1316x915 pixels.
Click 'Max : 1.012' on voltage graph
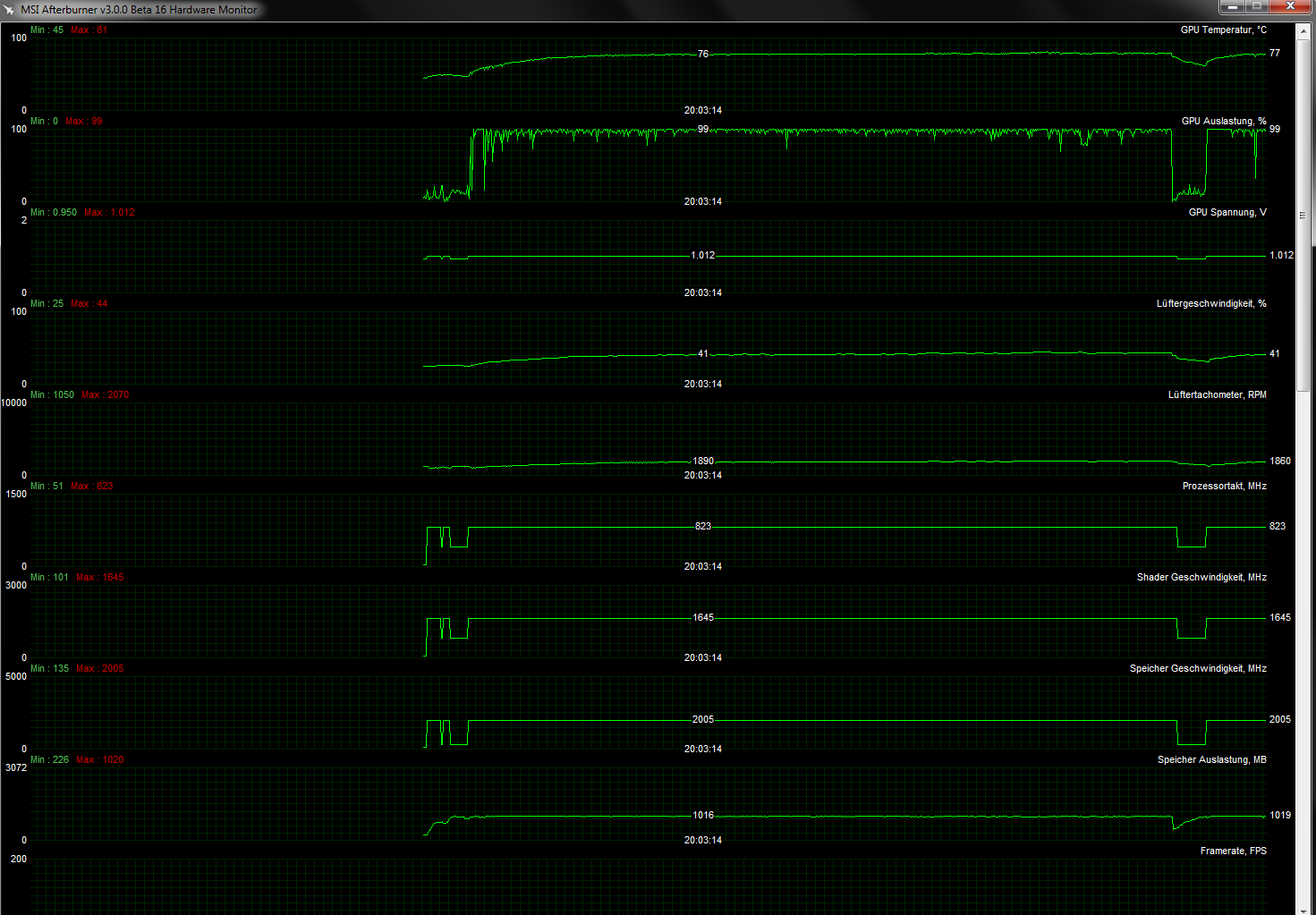coord(109,212)
